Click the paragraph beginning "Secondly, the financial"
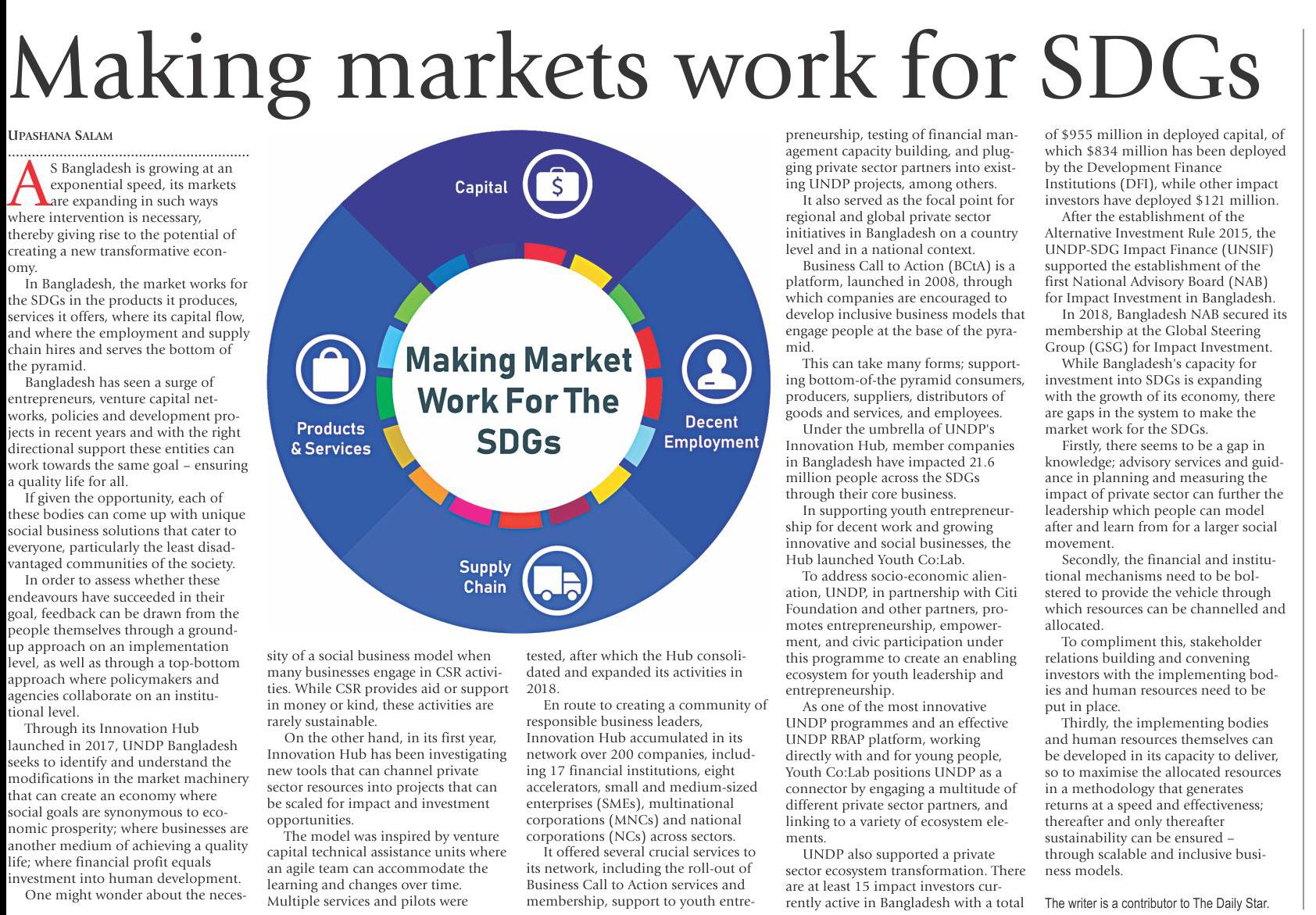Image resolution: width=1316 pixels, height=915 pixels. pos(1164,592)
